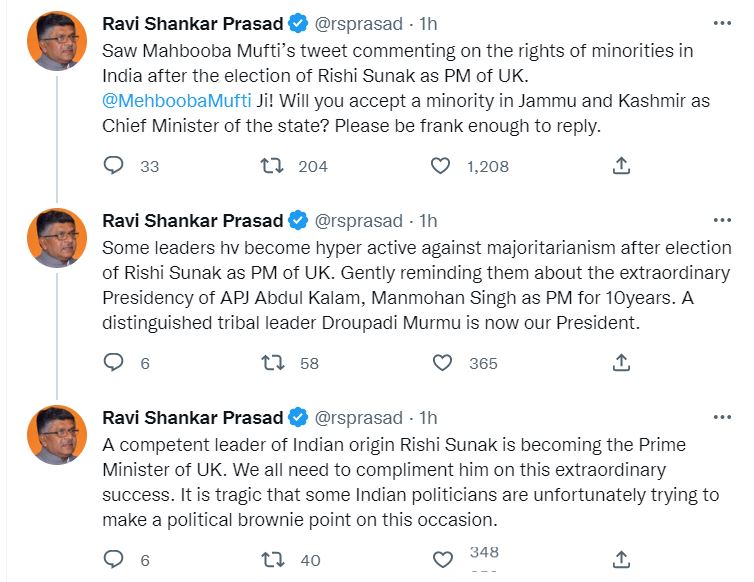754x582 pixels.
Task: Retweet the tweet with 204 retweets
Action: click(x=271, y=166)
